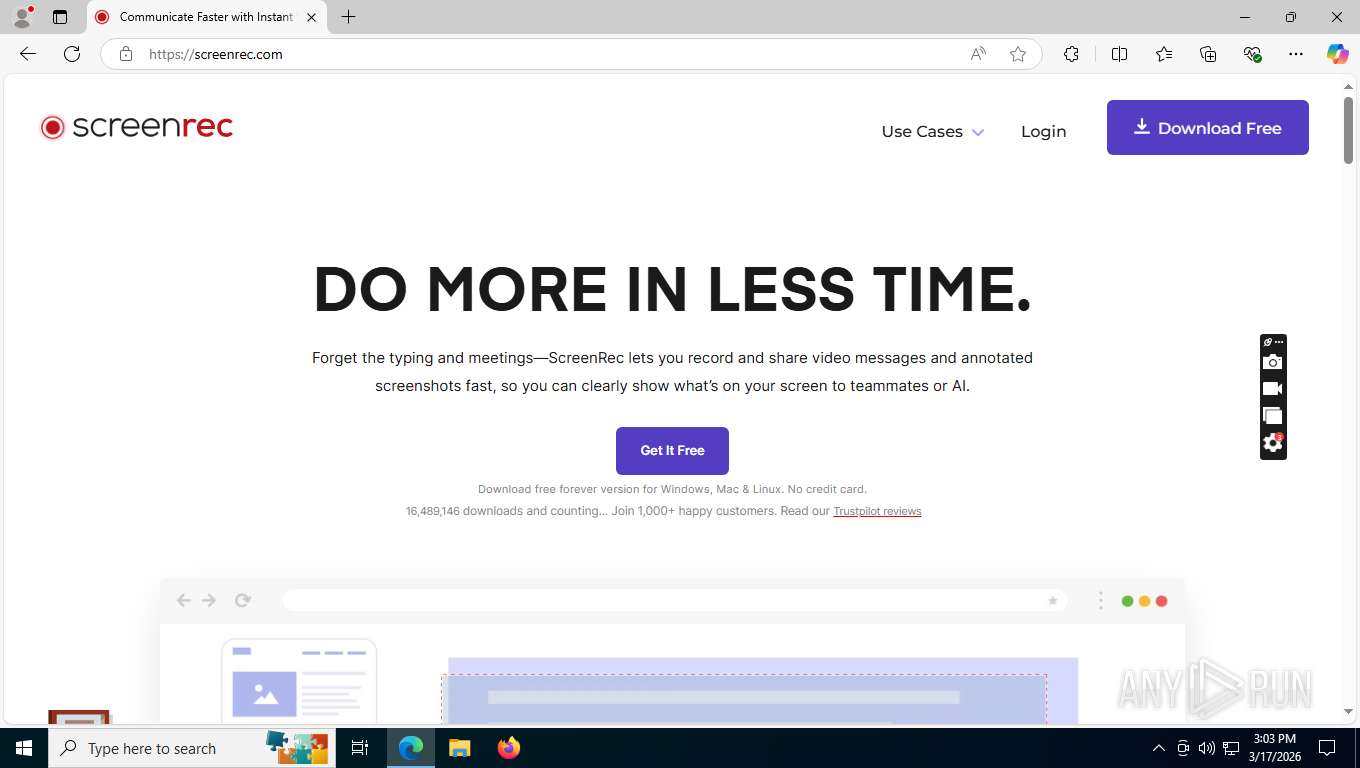This screenshot has height=768, width=1360.
Task: Open File Explorer from the taskbar
Action: 459,748
